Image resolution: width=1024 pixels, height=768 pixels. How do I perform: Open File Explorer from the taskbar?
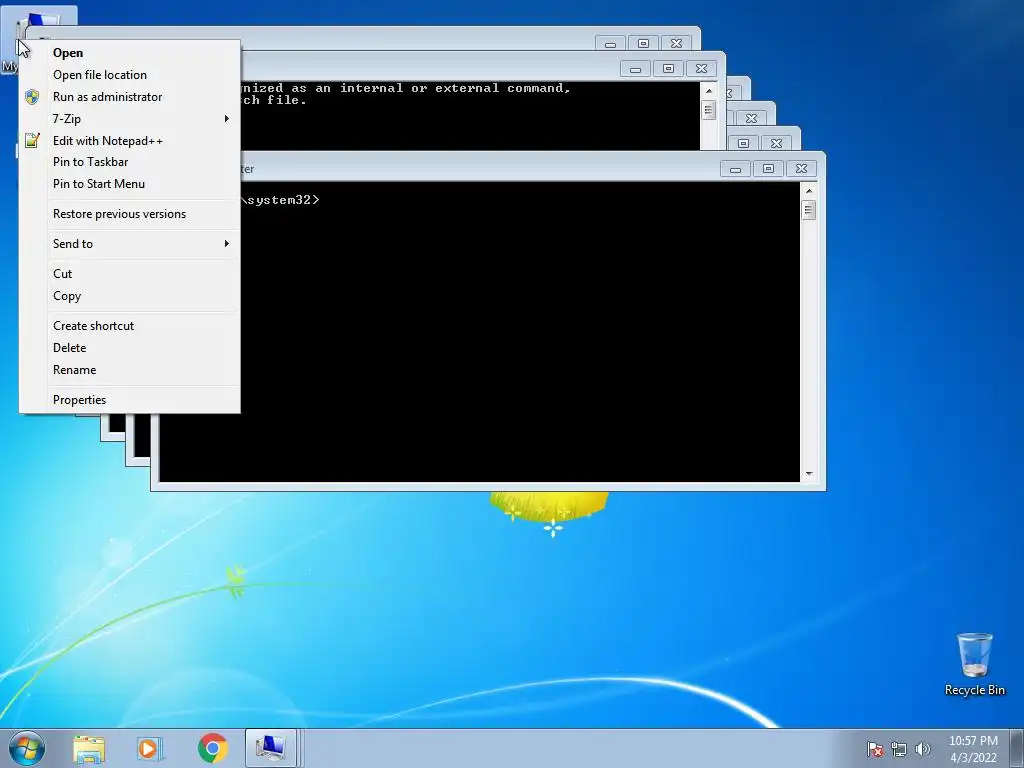89,748
